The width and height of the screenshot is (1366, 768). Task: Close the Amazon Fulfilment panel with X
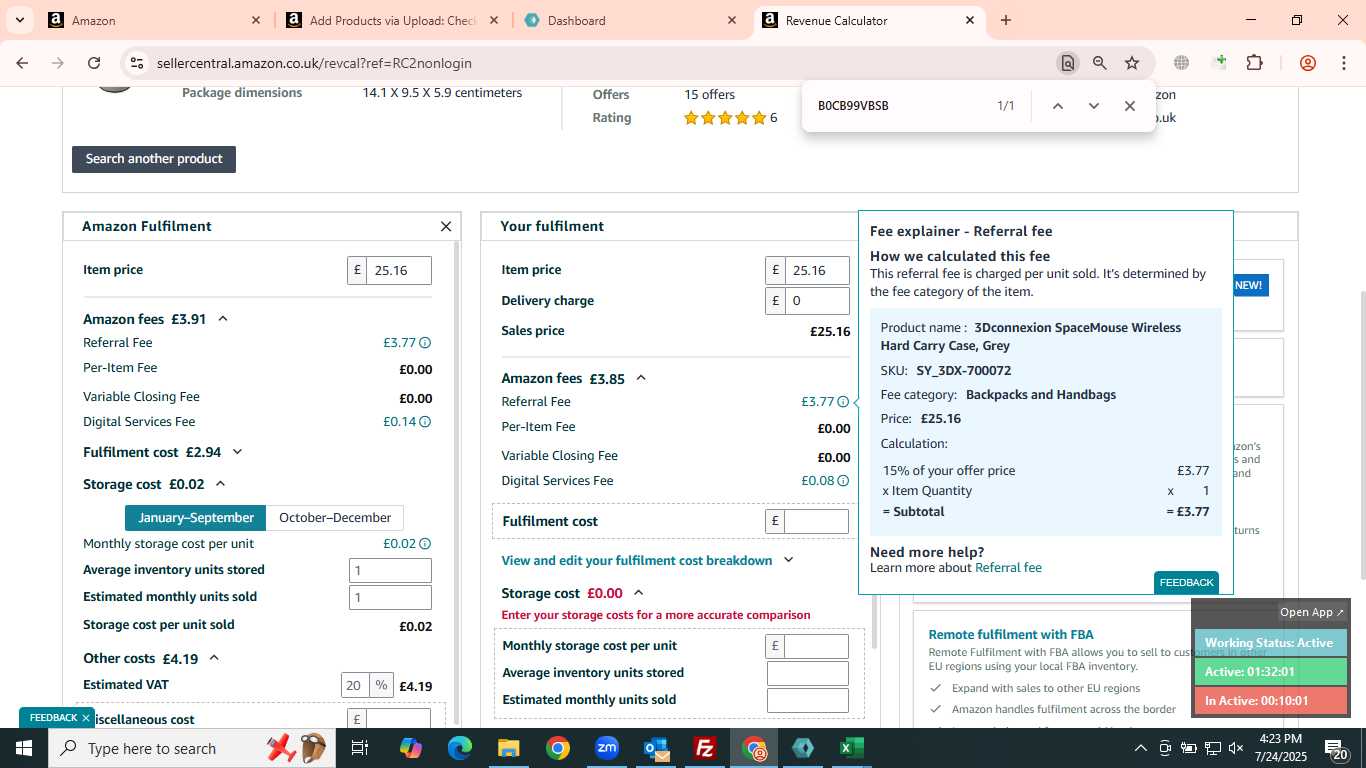click(446, 227)
